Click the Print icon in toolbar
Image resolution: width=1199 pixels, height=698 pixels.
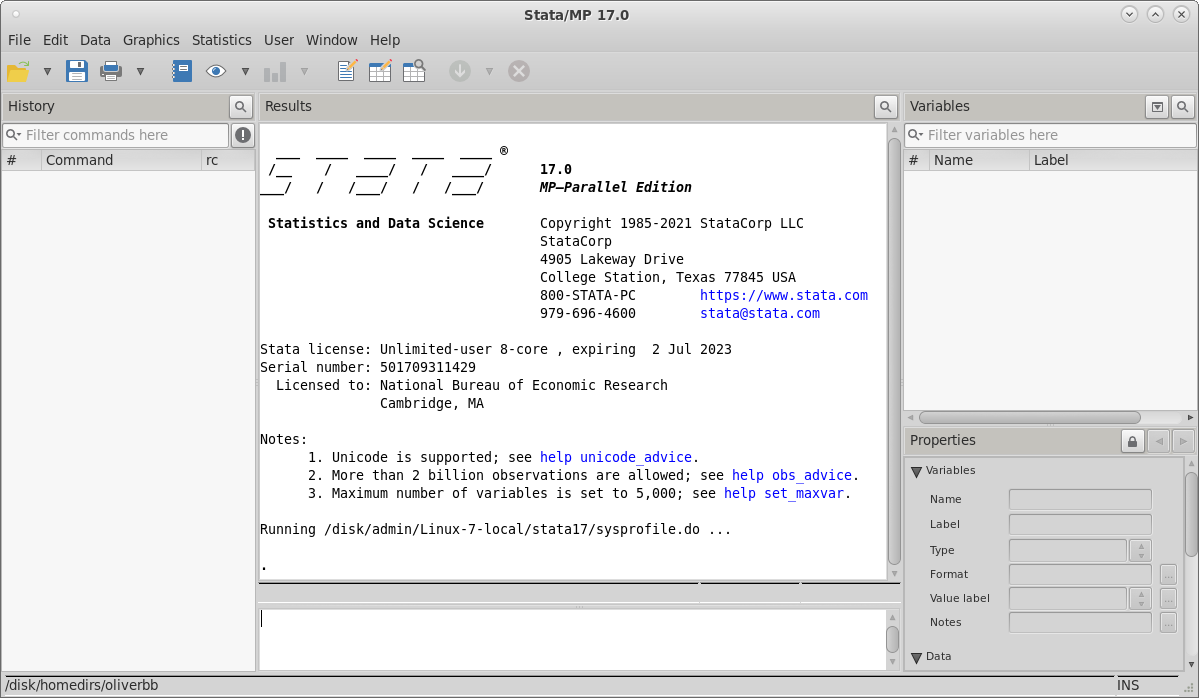(x=110, y=71)
